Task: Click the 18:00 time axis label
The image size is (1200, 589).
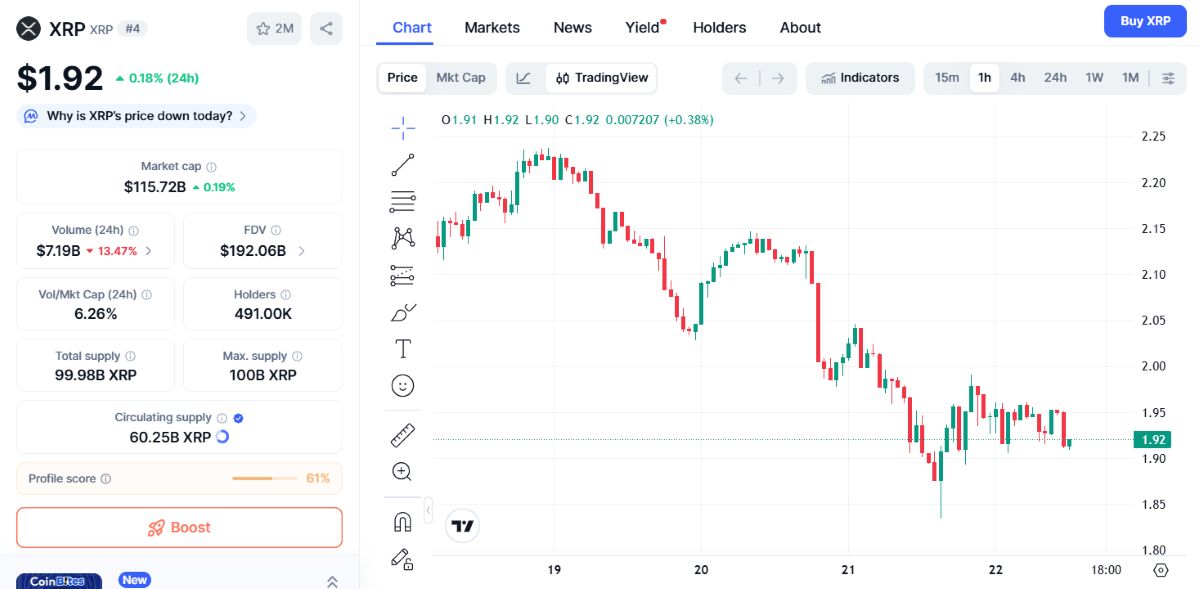Action: [x=1106, y=570]
